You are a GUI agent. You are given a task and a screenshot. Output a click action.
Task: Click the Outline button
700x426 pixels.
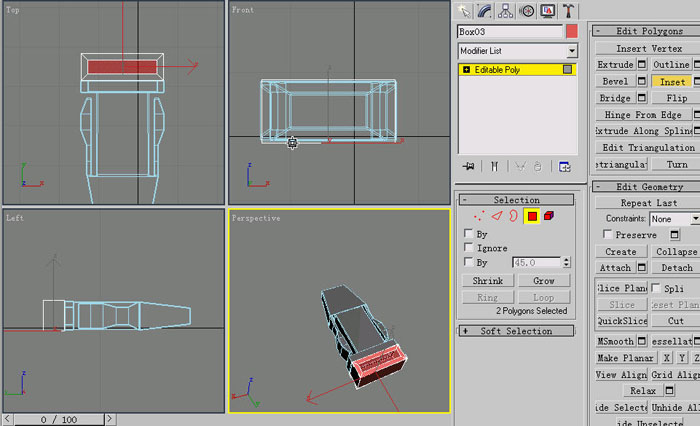tap(671, 65)
